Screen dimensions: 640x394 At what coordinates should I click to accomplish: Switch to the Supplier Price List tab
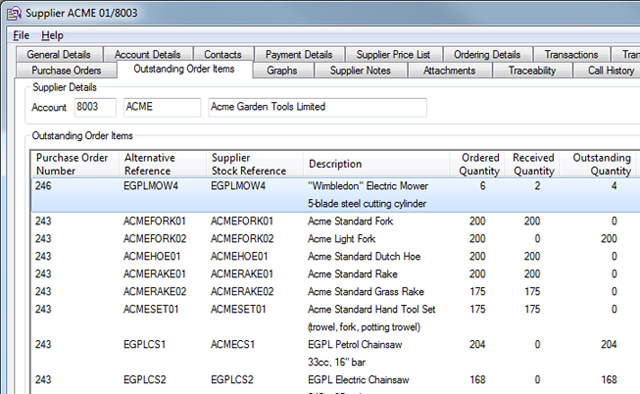point(393,54)
